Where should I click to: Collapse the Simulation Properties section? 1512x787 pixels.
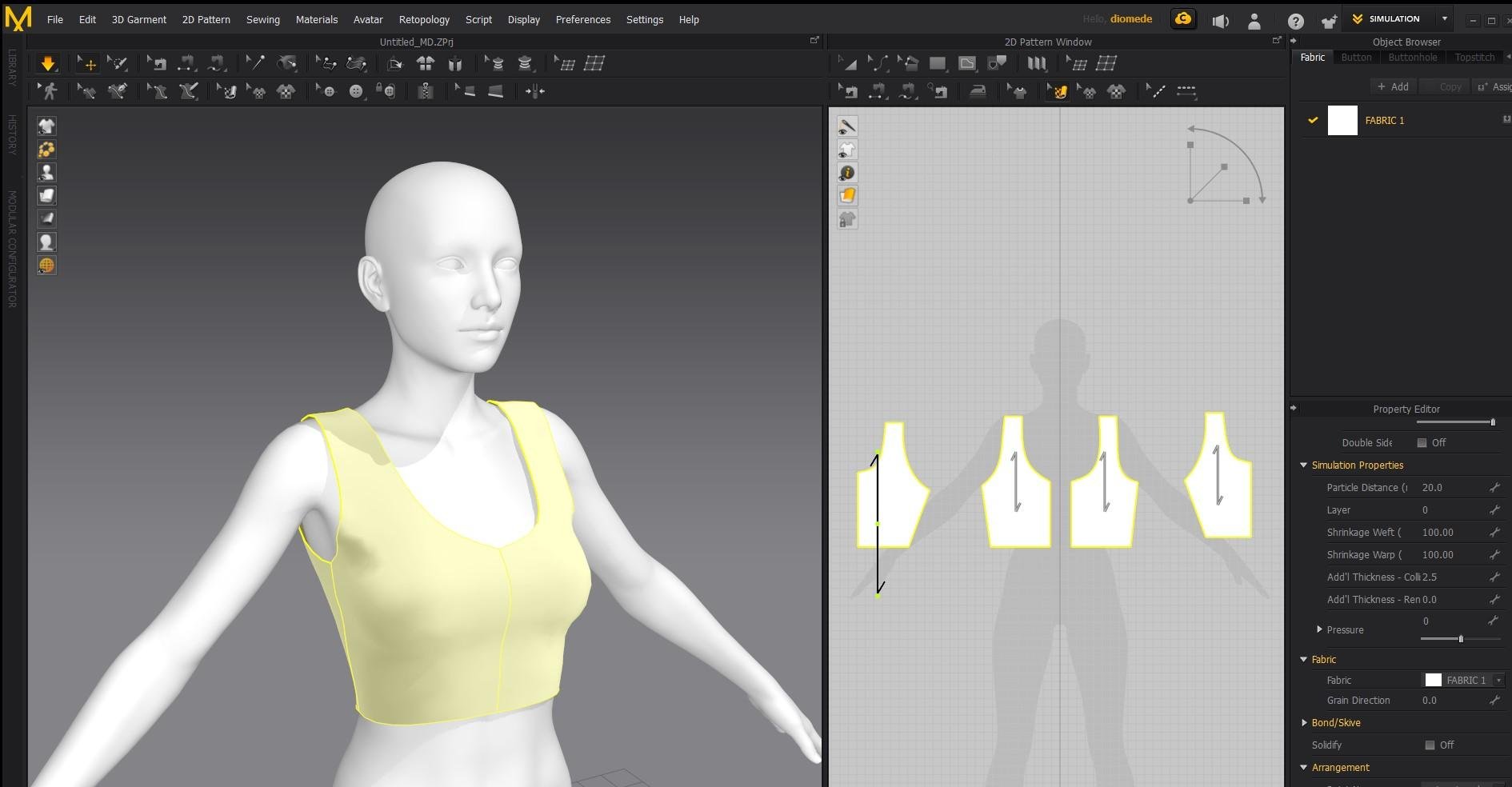tap(1304, 465)
